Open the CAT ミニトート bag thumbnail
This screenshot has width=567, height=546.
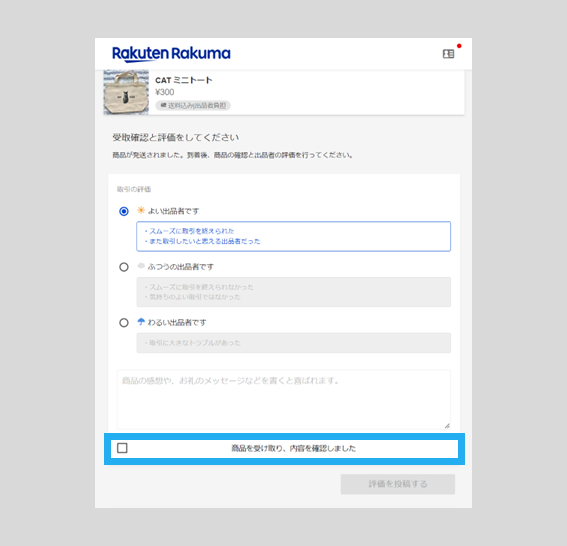pos(126,92)
